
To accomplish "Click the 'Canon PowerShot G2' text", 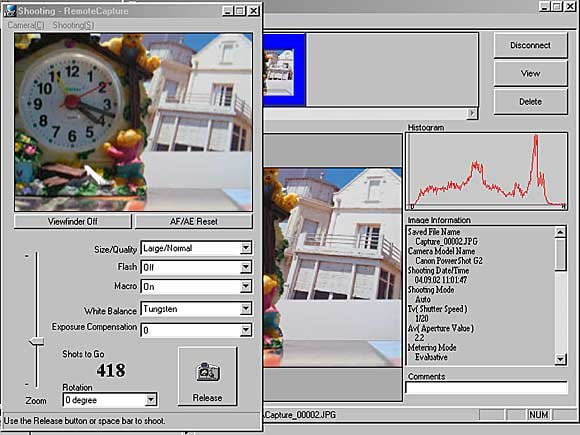I will coord(449,261).
